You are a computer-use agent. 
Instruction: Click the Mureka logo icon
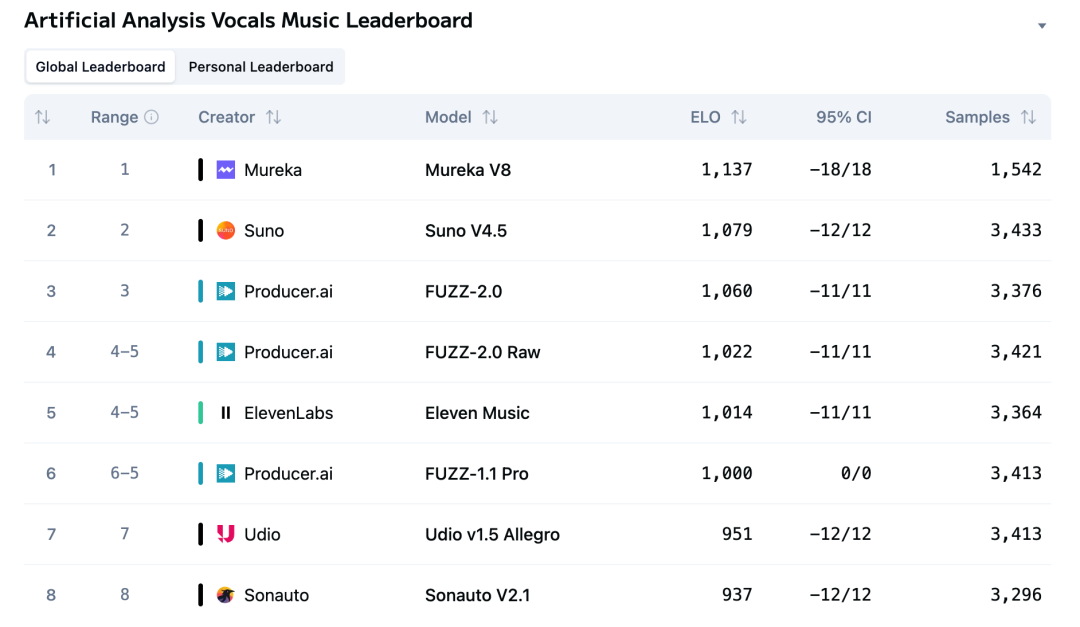(226, 170)
